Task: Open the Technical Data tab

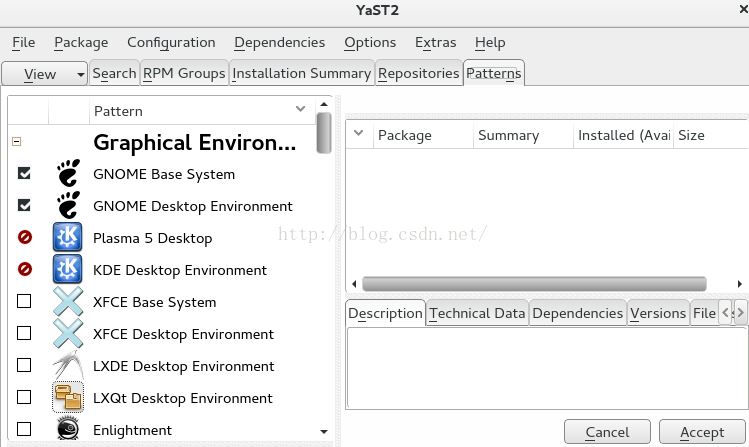Action: point(477,313)
